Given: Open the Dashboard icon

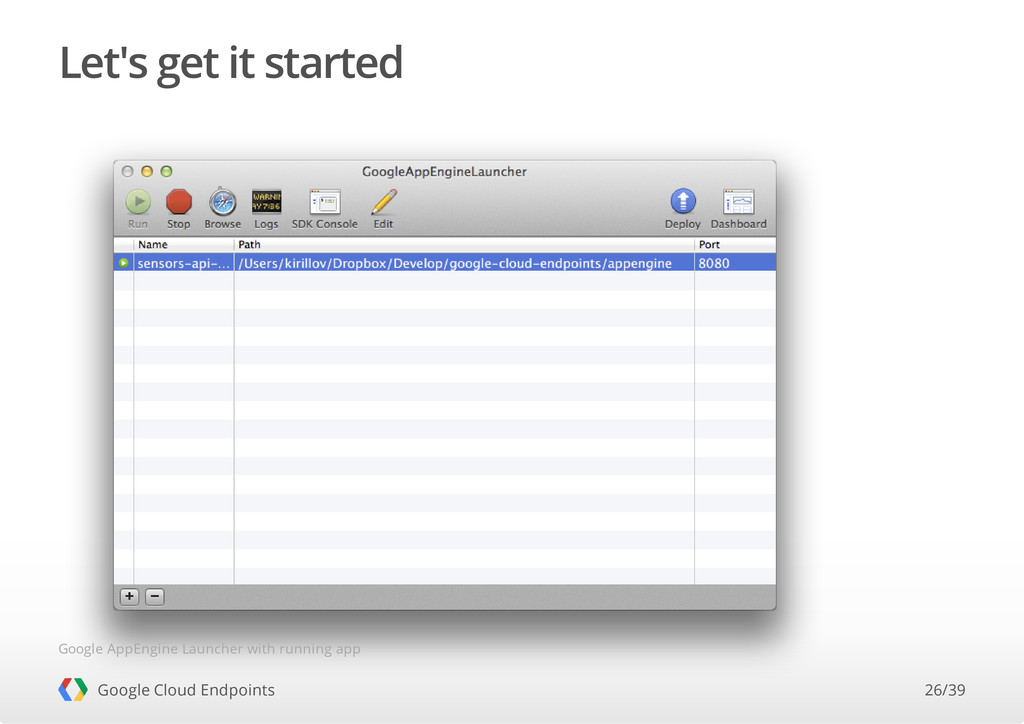Looking at the screenshot, I should pyautogui.click(x=739, y=202).
